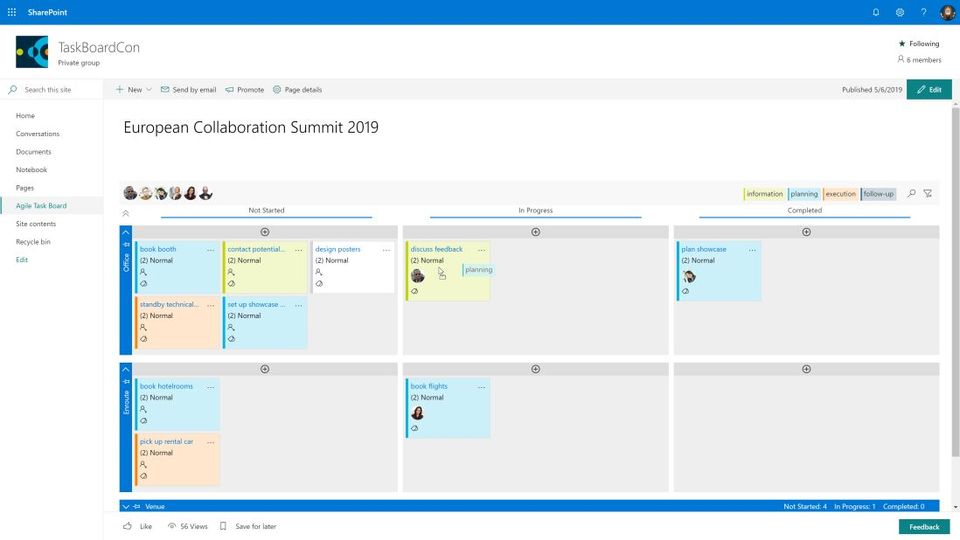Open the design posters card ellipsis menu
The height and width of the screenshot is (540, 960).
[386, 250]
